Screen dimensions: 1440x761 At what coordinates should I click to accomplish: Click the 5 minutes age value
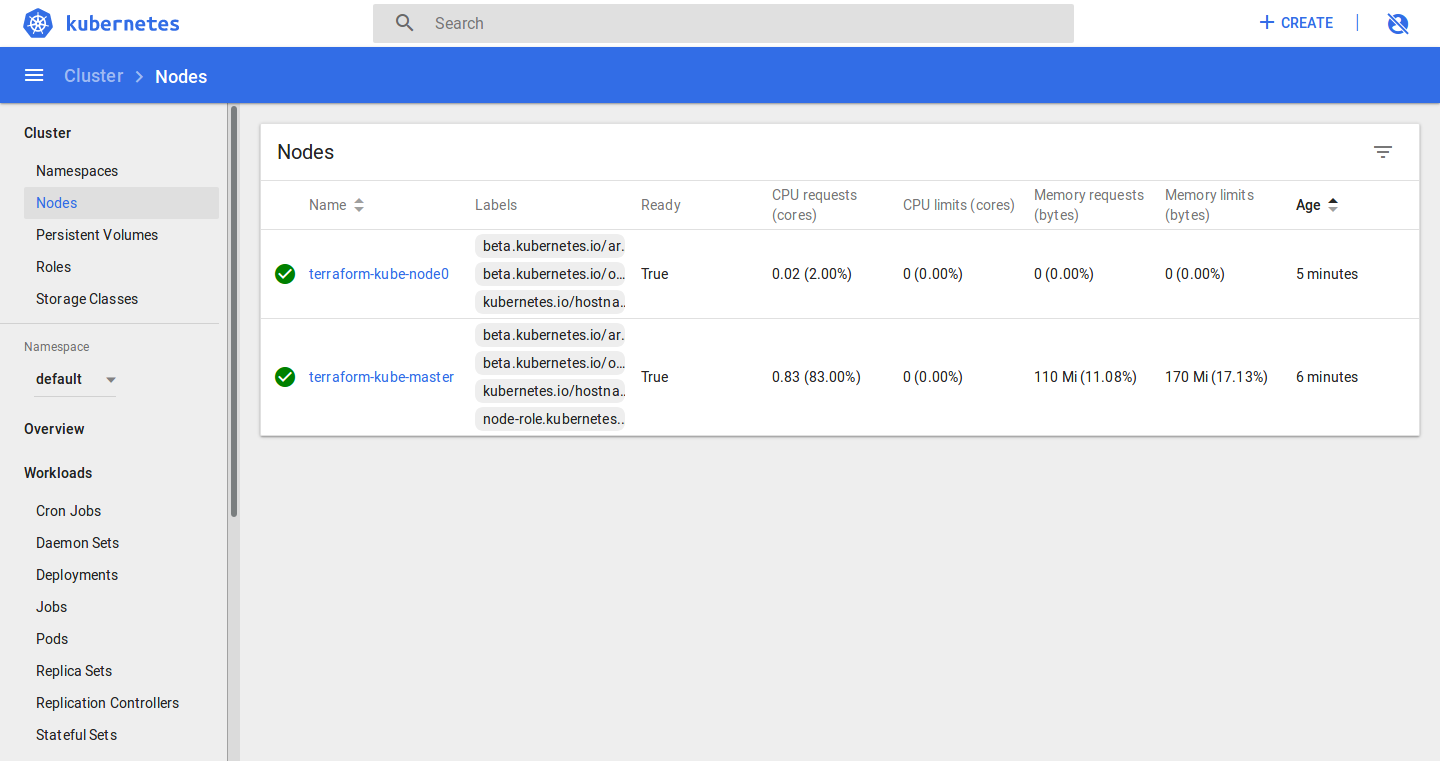[1327, 274]
